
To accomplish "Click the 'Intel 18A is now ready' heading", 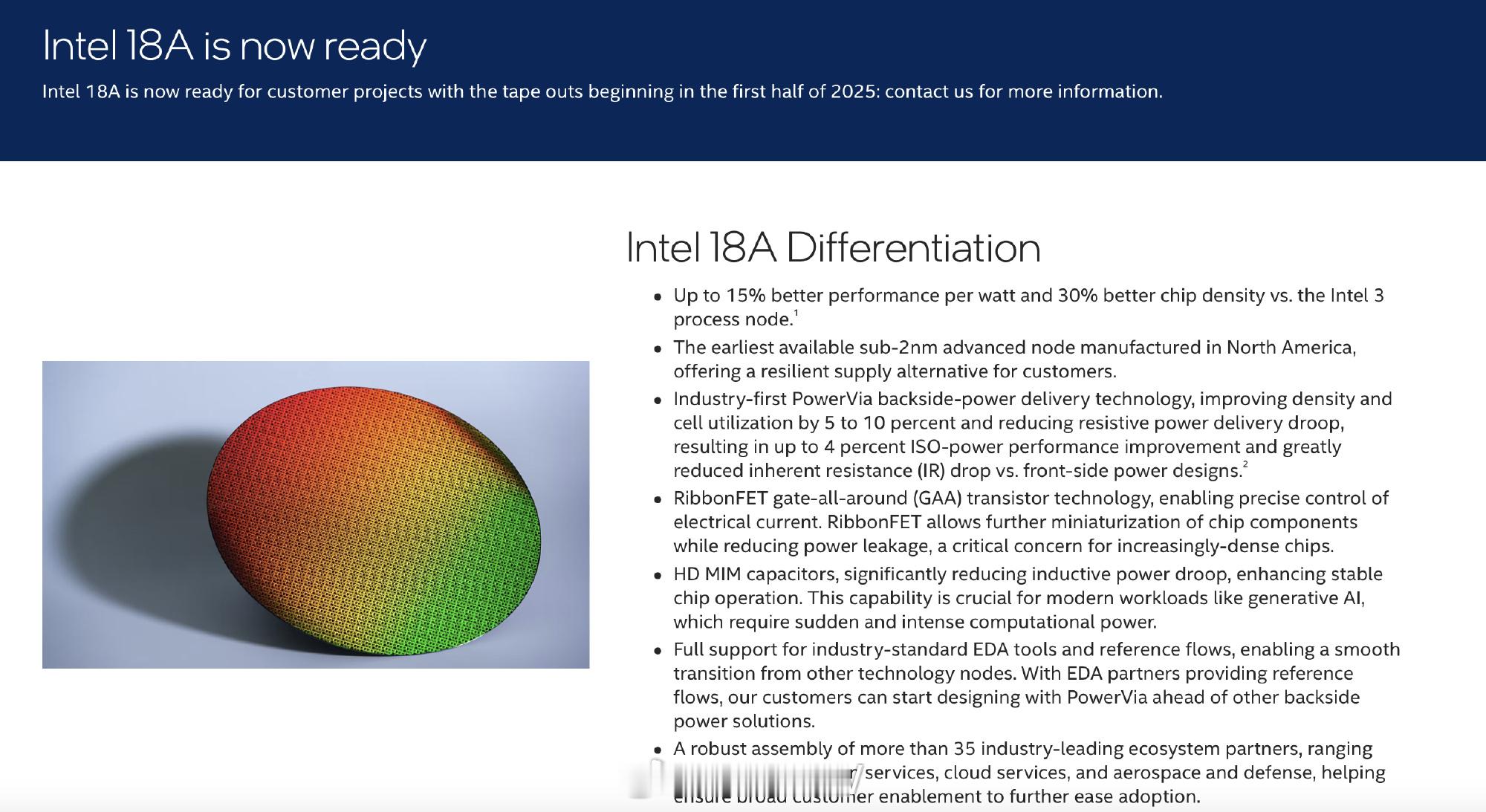I will [235, 46].
